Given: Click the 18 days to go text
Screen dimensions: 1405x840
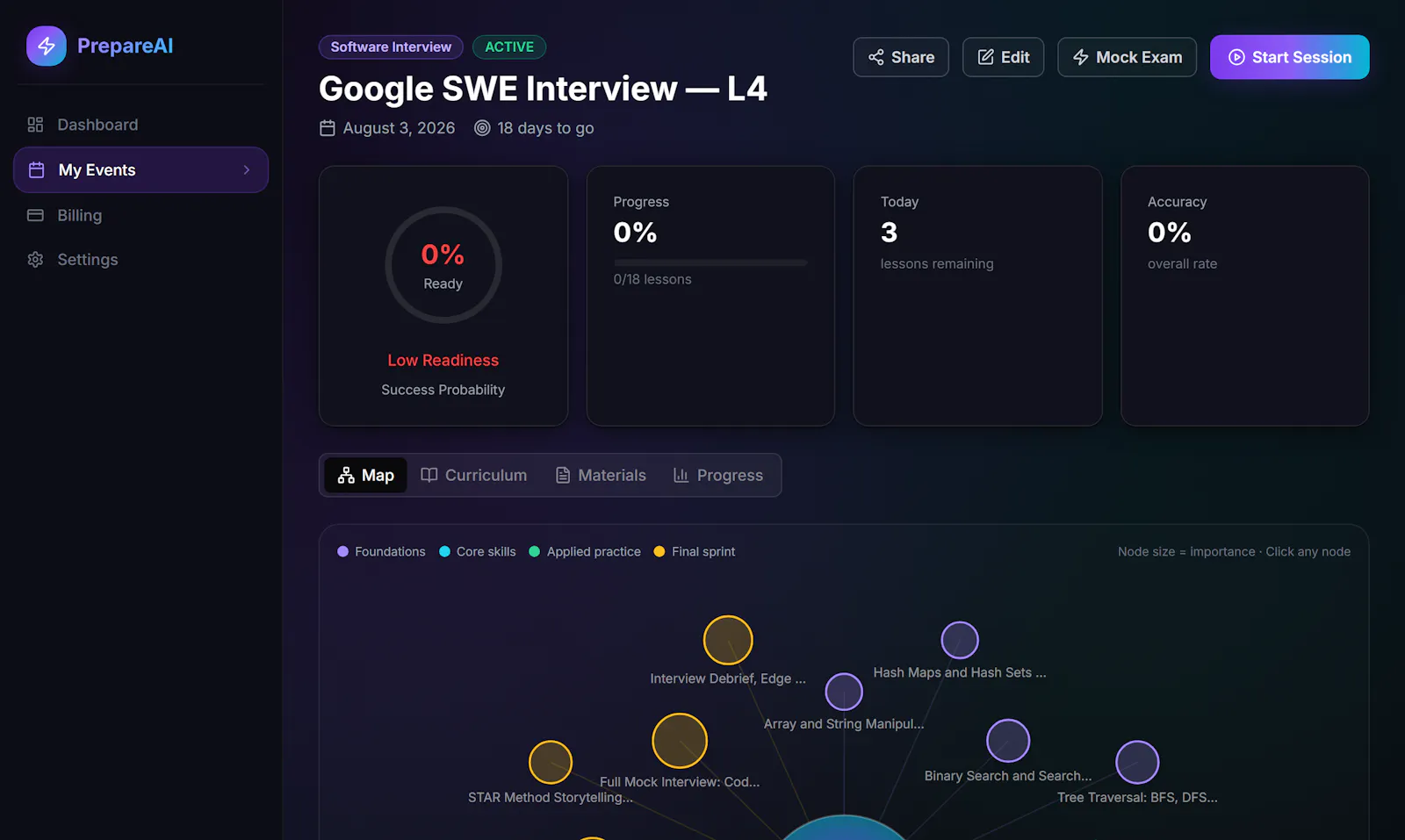Looking at the screenshot, I should pos(545,128).
